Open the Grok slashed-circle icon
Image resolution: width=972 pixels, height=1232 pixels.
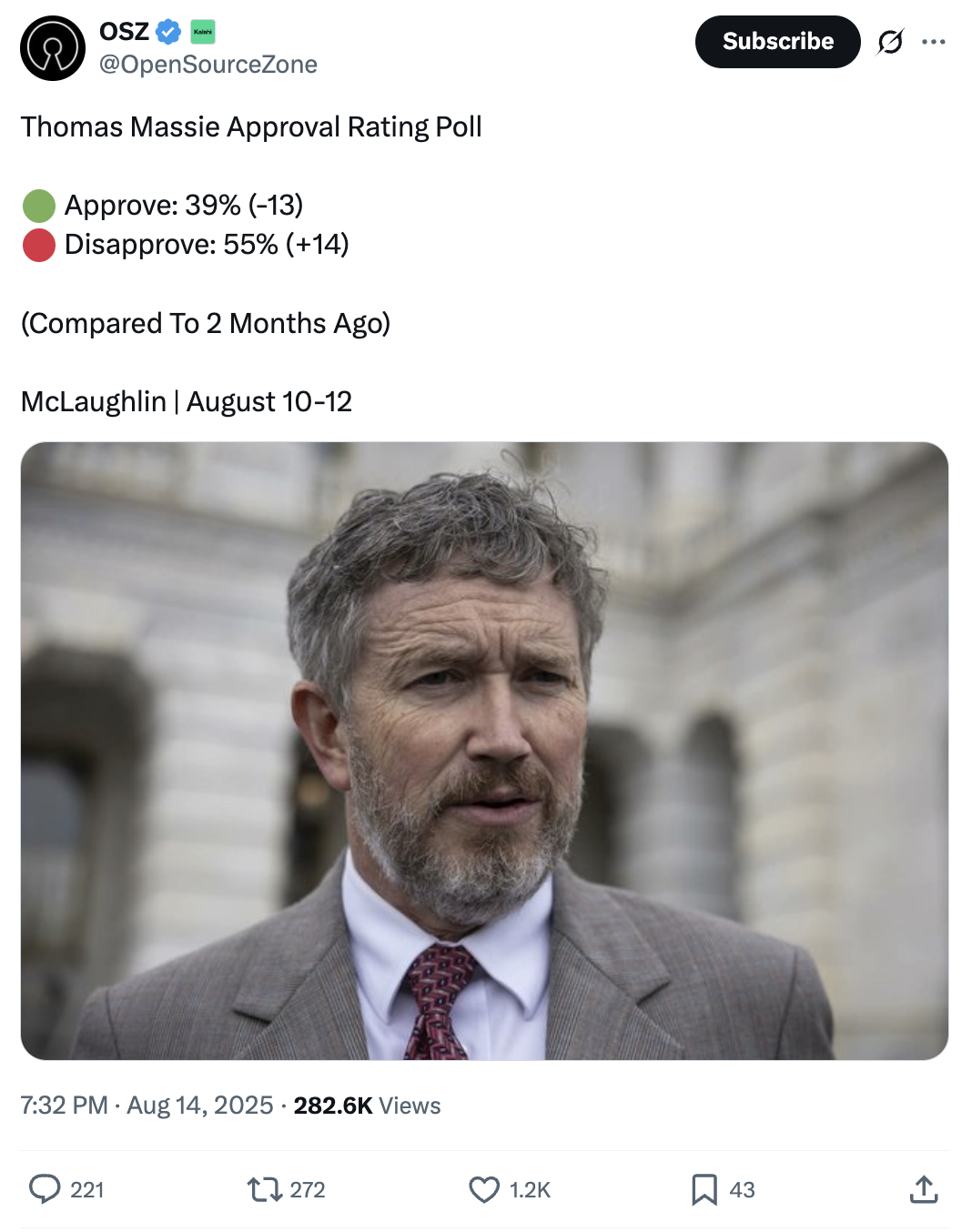(890, 42)
